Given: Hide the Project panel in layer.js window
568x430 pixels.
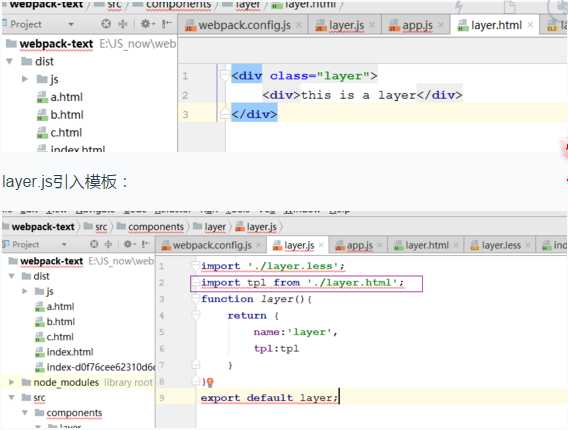Looking at the screenshot, I should [x=145, y=244].
